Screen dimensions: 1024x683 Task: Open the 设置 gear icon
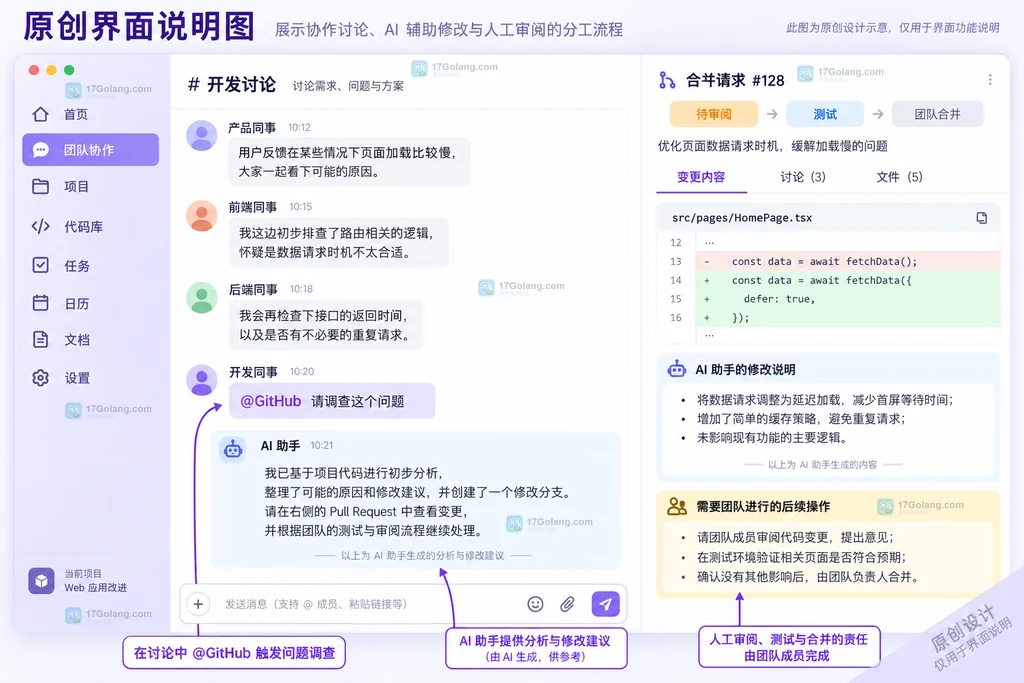(x=40, y=377)
